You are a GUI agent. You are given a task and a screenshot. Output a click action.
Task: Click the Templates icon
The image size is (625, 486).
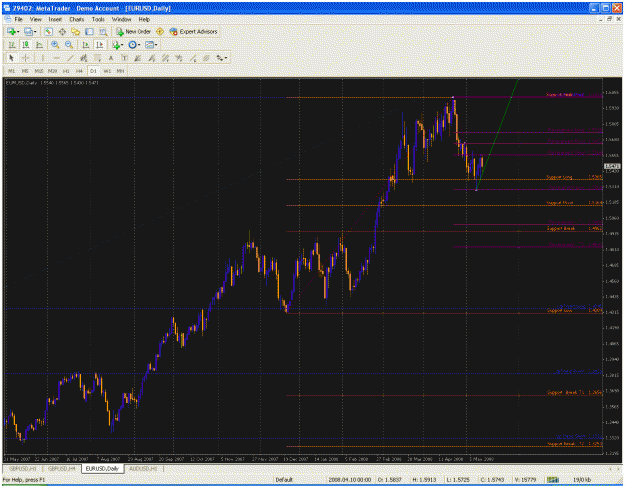click(149, 45)
